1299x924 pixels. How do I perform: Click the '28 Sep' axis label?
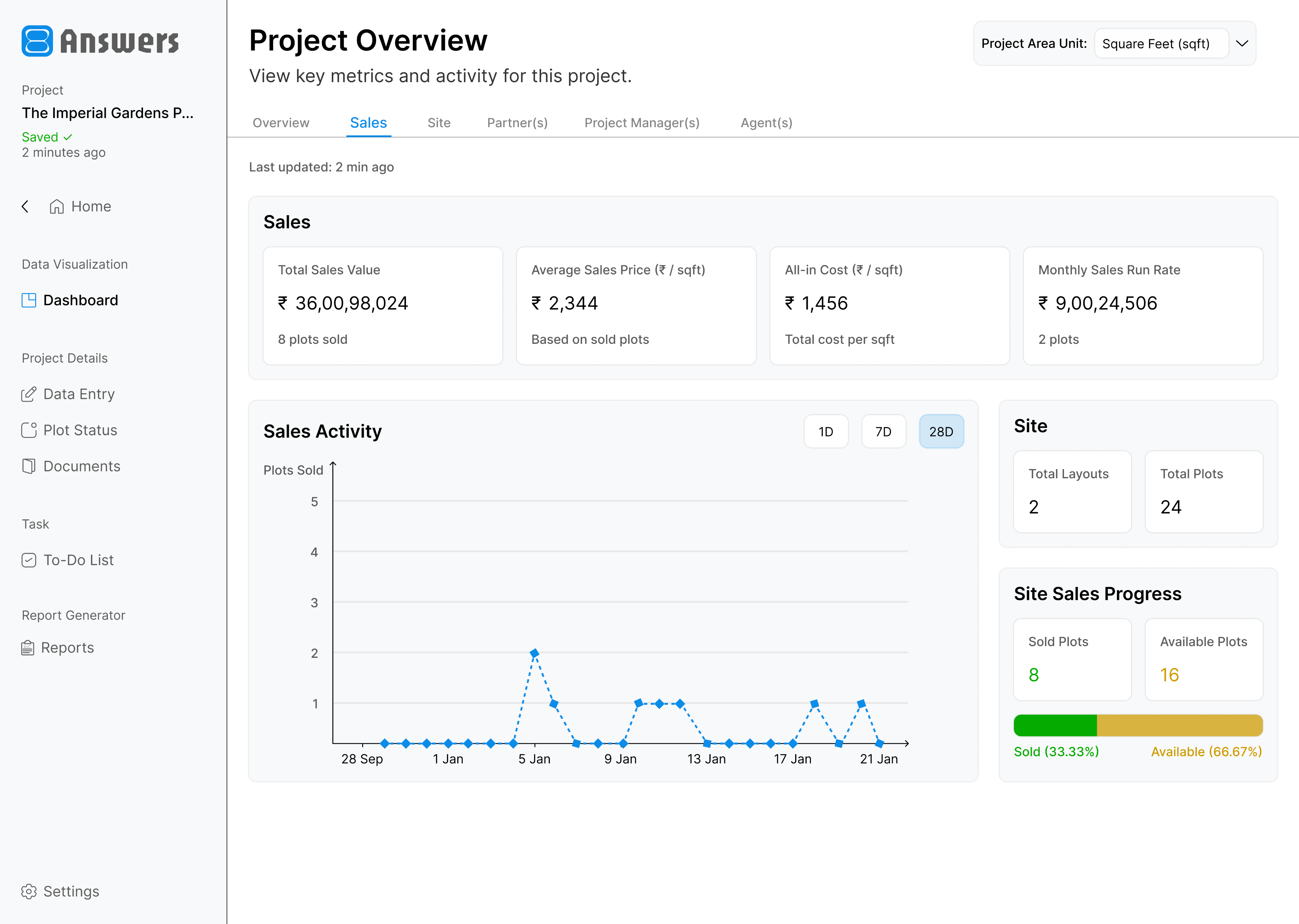coord(362,759)
